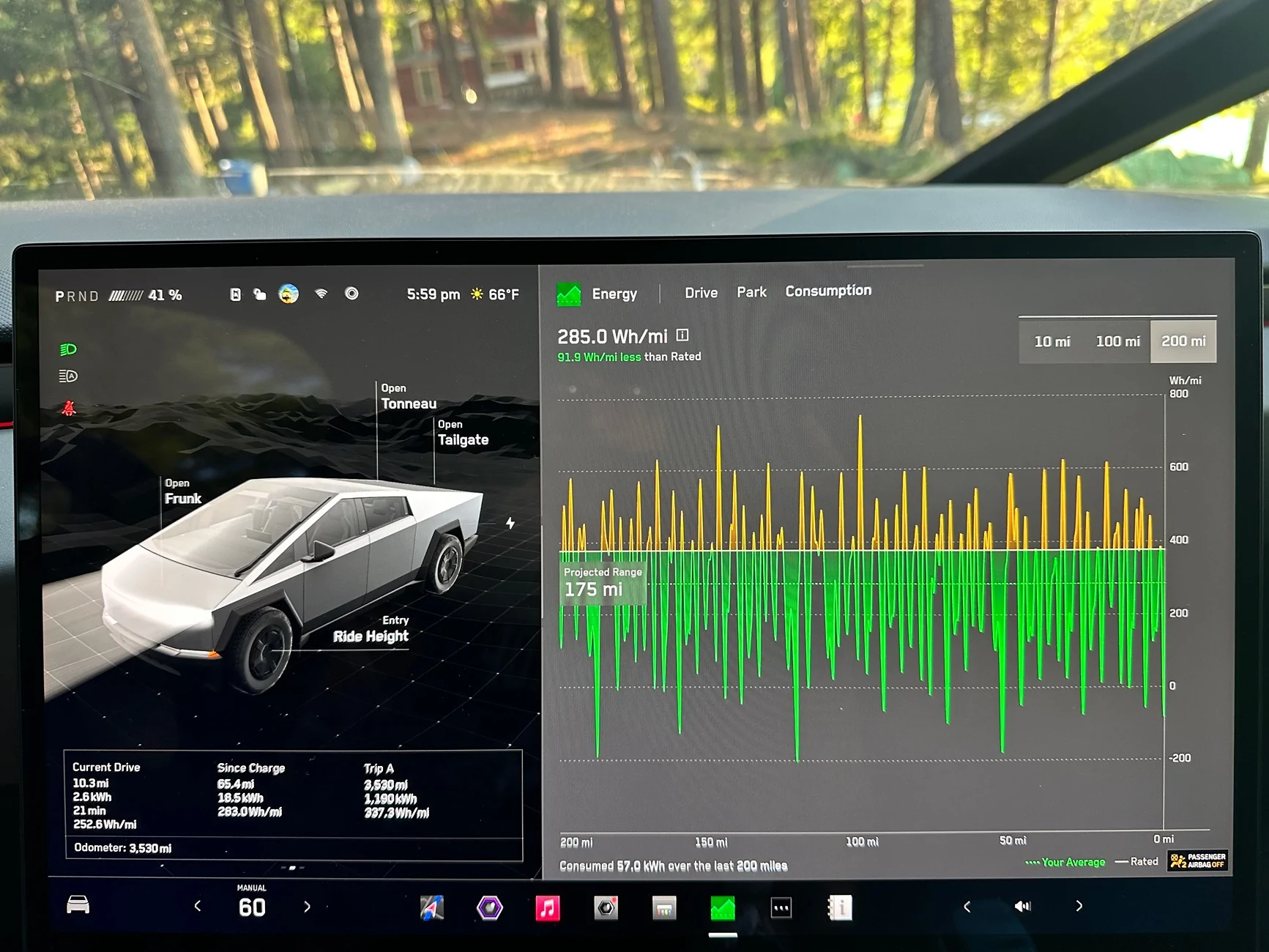Image resolution: width=1269 pixels, height=952 pixels.
Task: Open the Calendar app in dock
Action: 664,908
